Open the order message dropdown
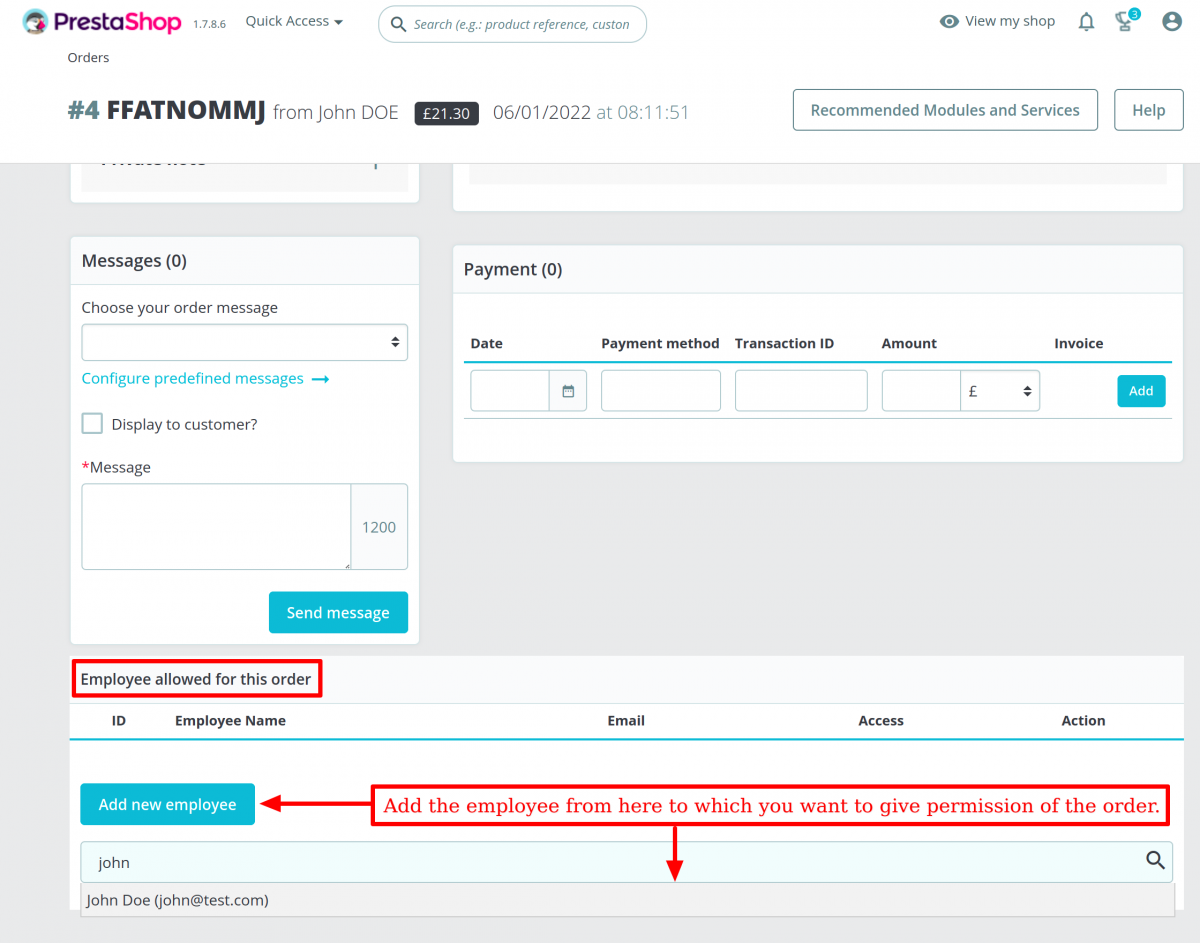 [x=244, y=342]
